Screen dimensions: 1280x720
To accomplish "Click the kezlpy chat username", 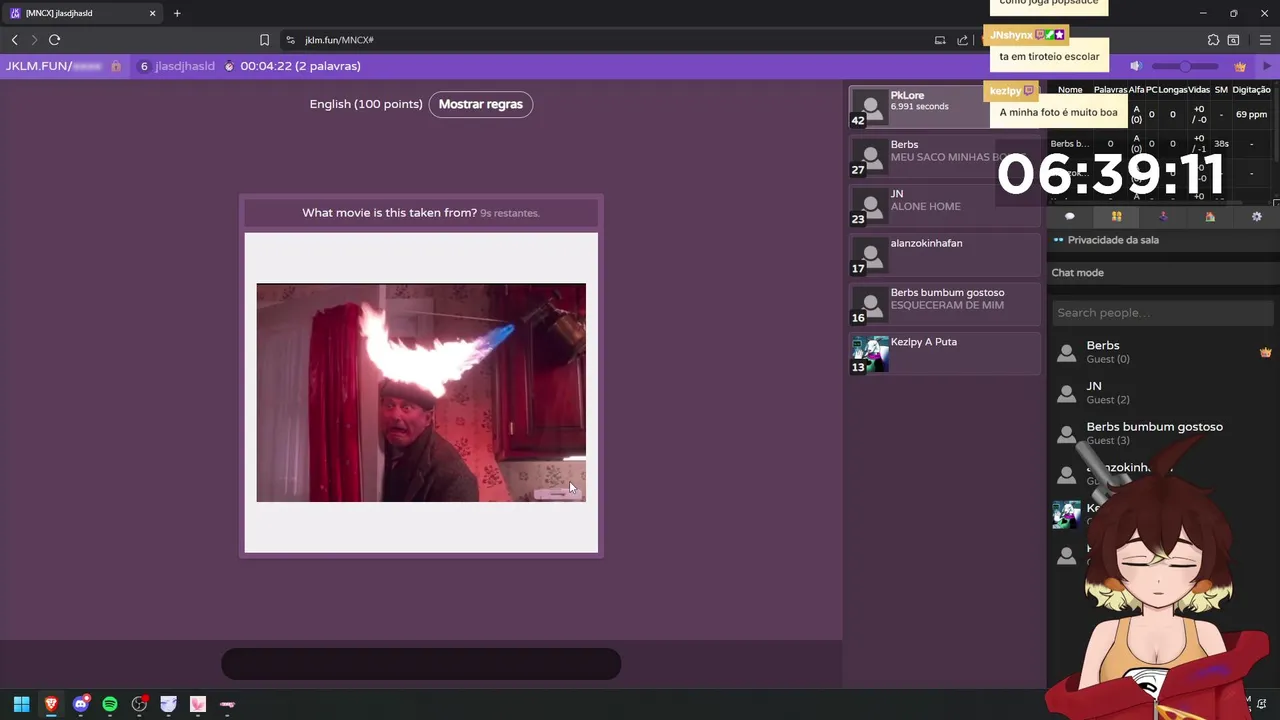I will 1006,91.
